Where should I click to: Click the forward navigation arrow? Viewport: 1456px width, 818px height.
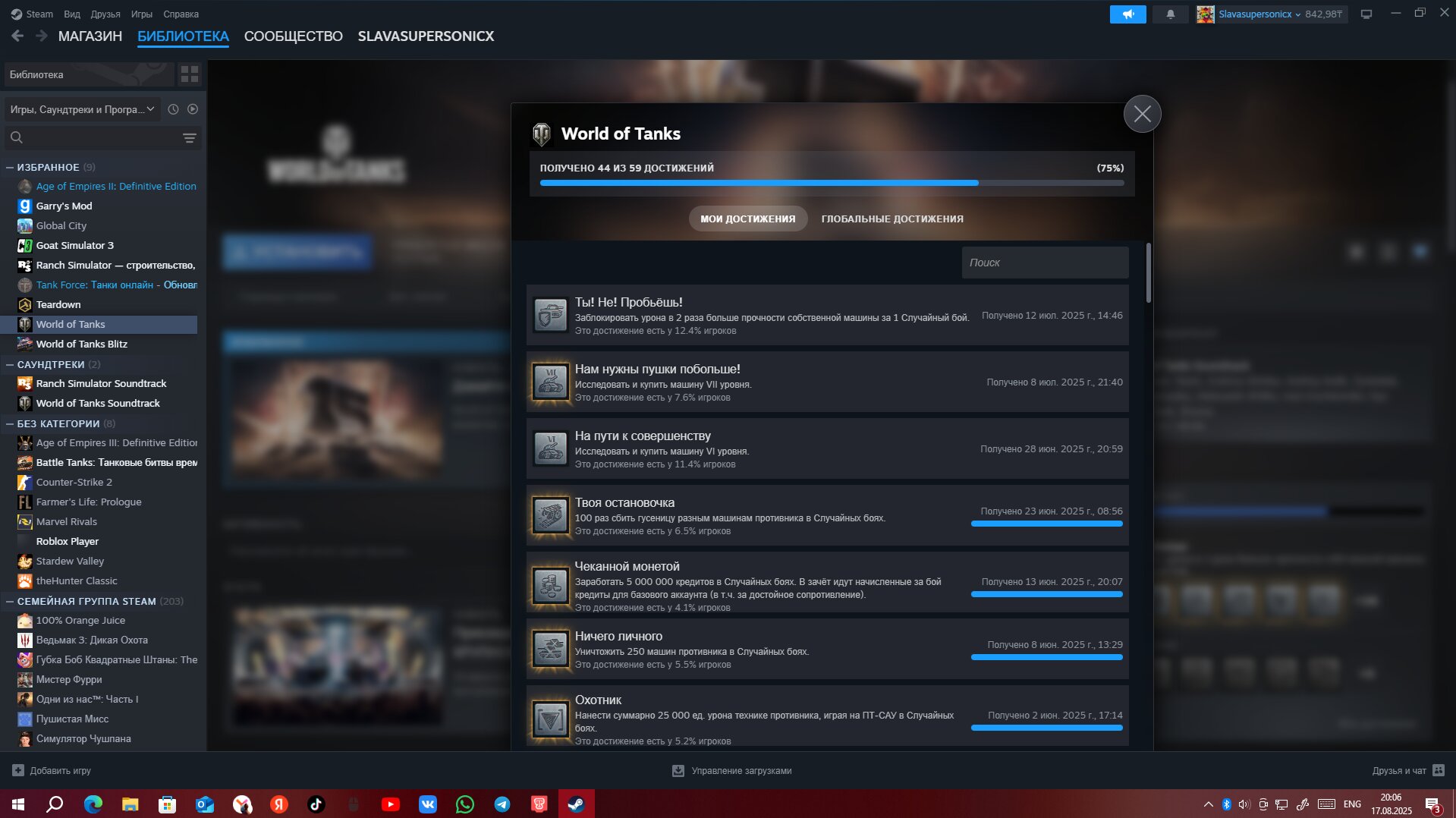[41, 36]
